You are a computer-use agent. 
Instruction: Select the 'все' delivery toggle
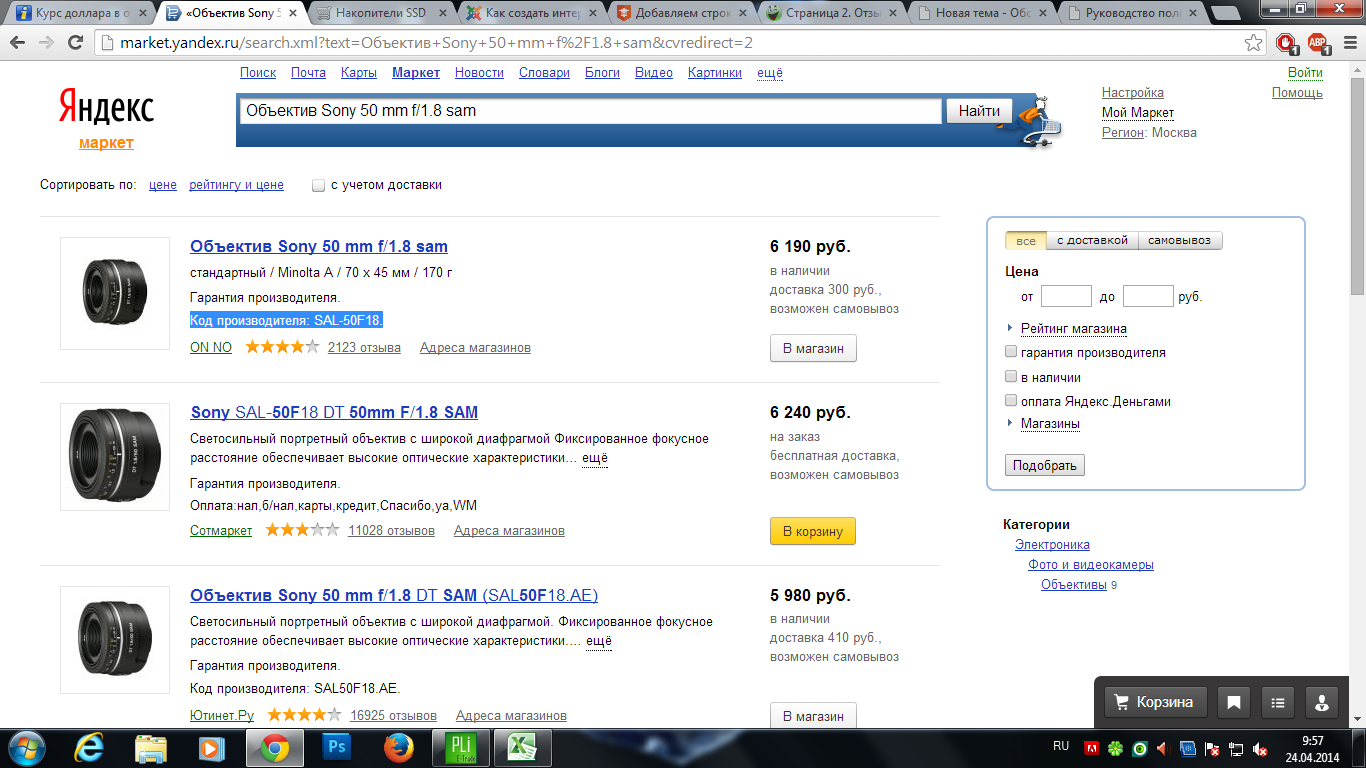tap(1026, 241)
